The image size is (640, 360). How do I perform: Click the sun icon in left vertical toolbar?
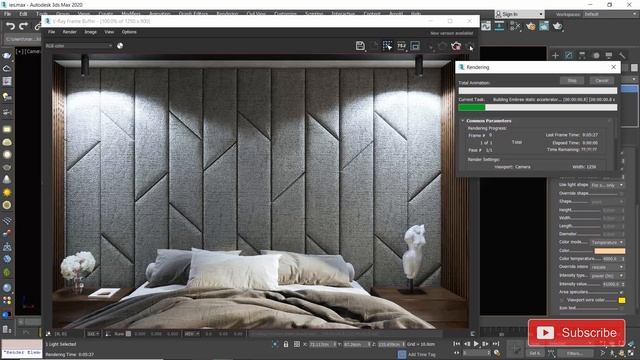click(x=7, y=192)
